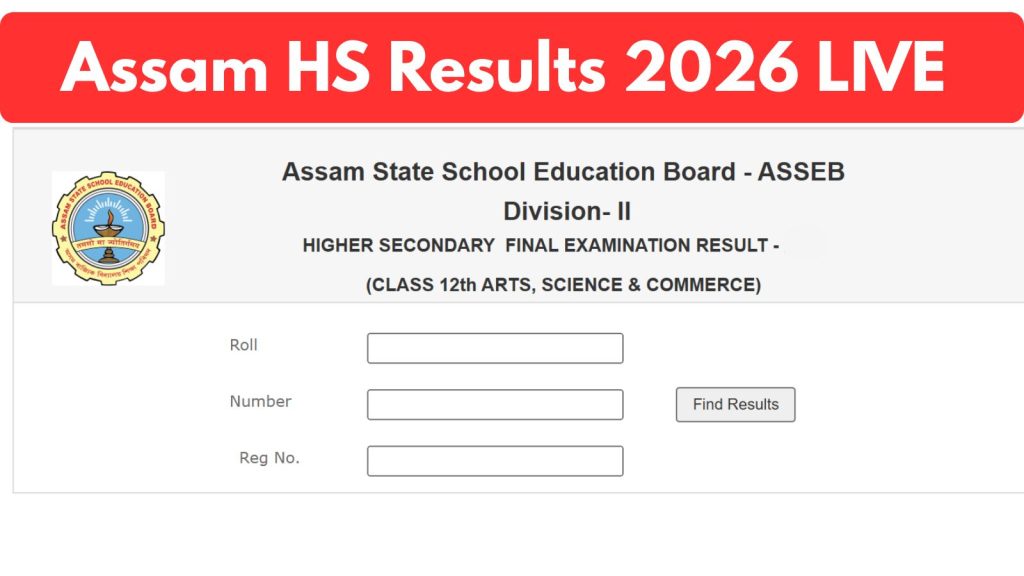Viewport: 1024px width, 576px height.
Task: Click the red banner graphic at the top
Action: [x=512, y=65]
